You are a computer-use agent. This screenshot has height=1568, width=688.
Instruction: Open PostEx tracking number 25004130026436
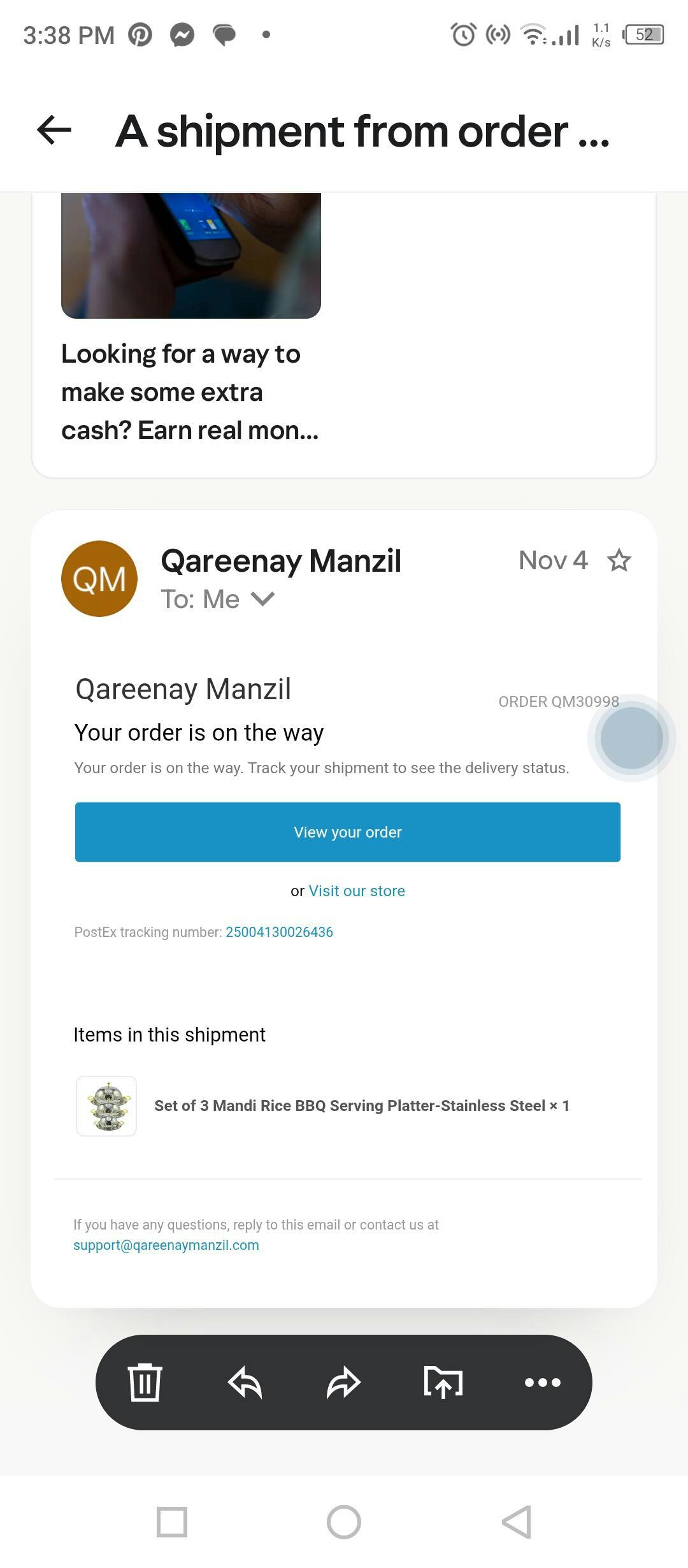279,932
